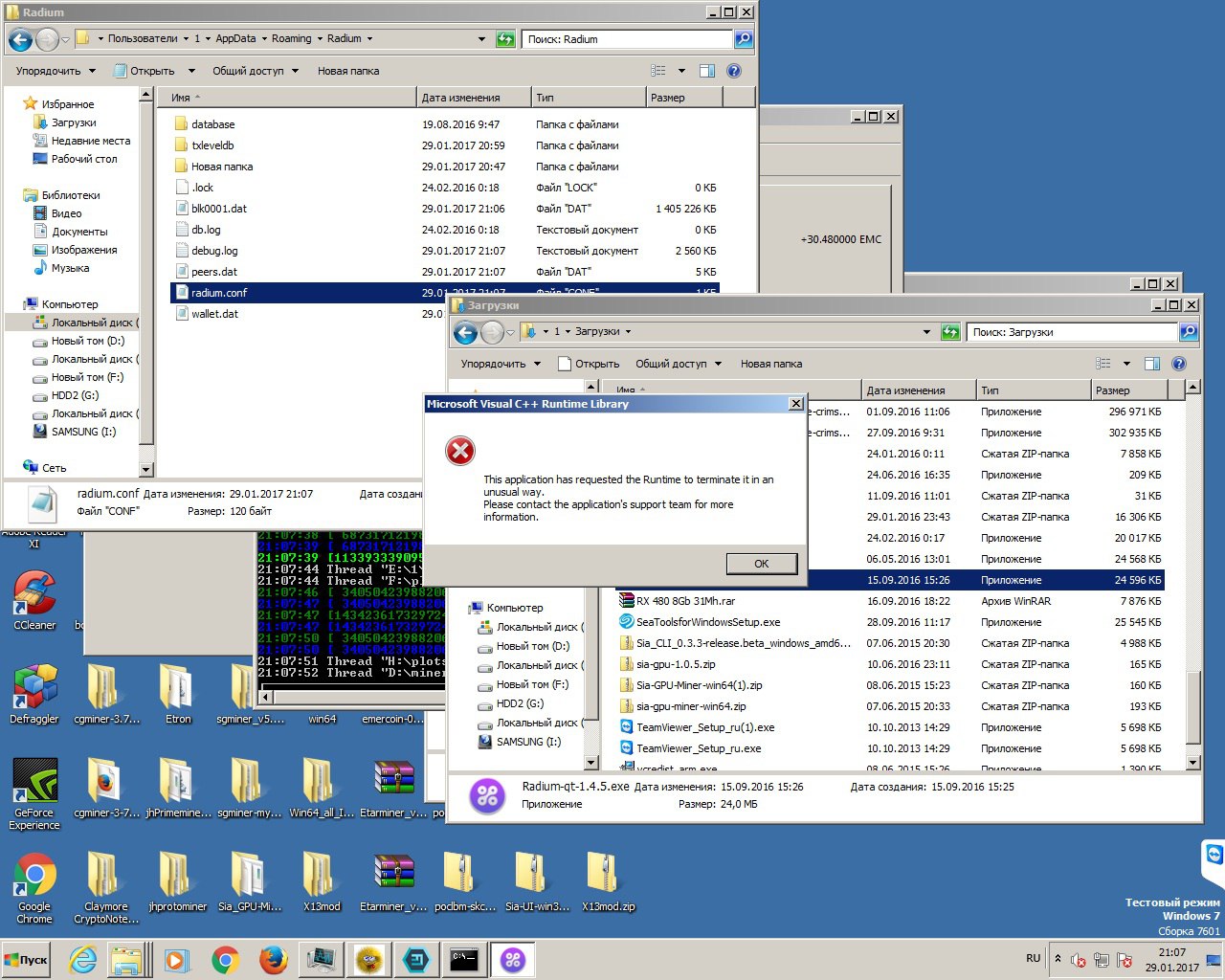Open Упорядочить menu in the Radium window
The width and height of the screenshot is (1225, 980).
pos(56,71)
